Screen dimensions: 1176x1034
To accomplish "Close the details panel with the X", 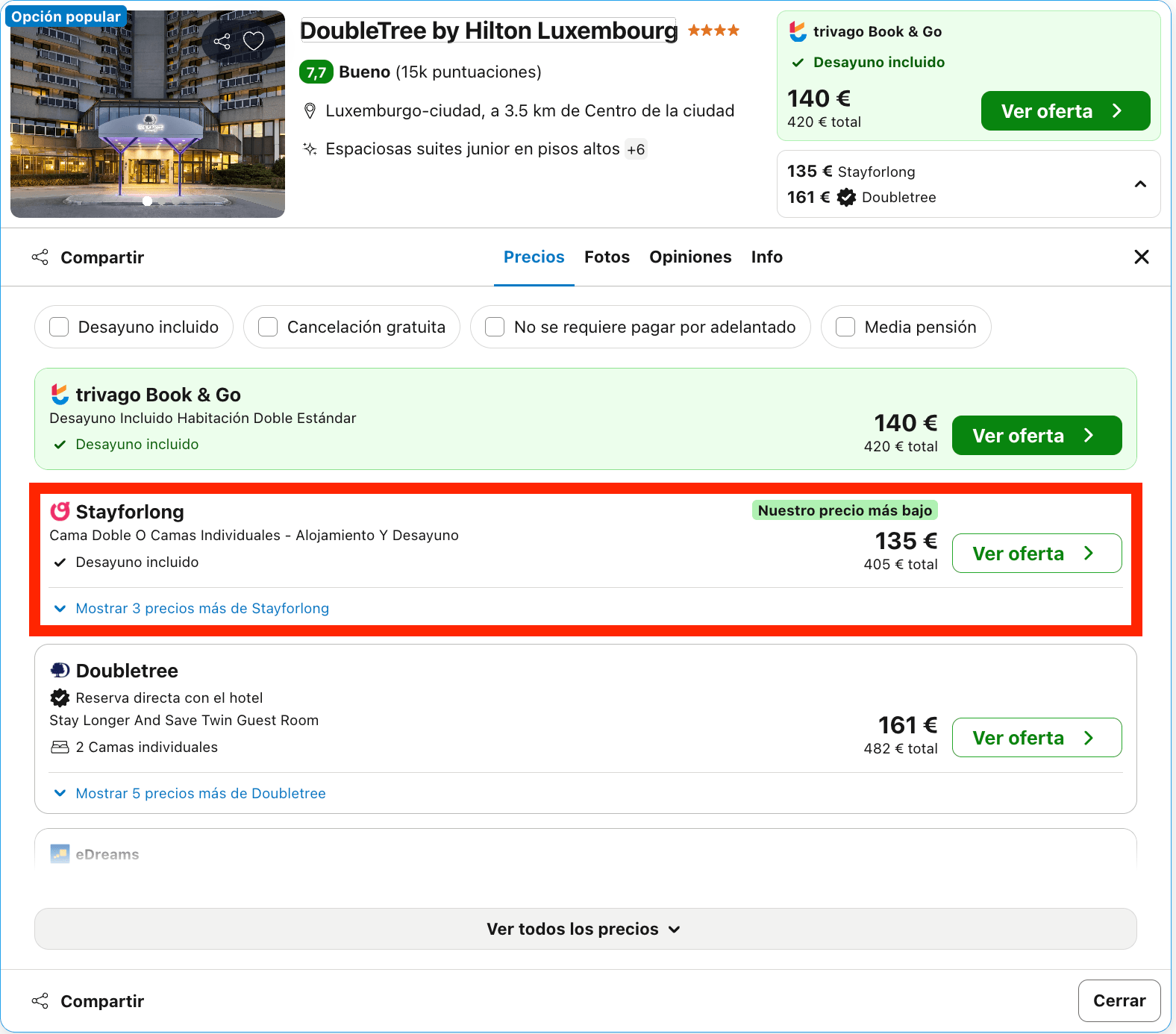I will pos(1142,257).
